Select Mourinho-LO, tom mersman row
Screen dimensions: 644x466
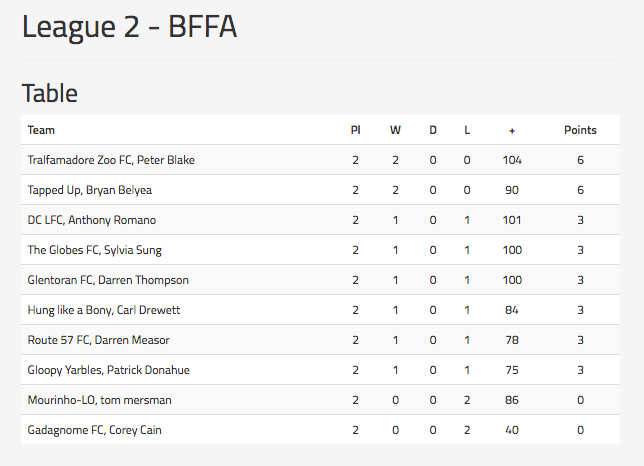point(320,399)
